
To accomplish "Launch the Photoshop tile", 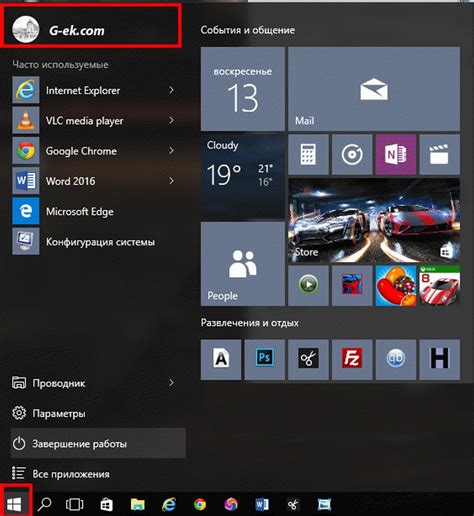I will click(265, 359).
